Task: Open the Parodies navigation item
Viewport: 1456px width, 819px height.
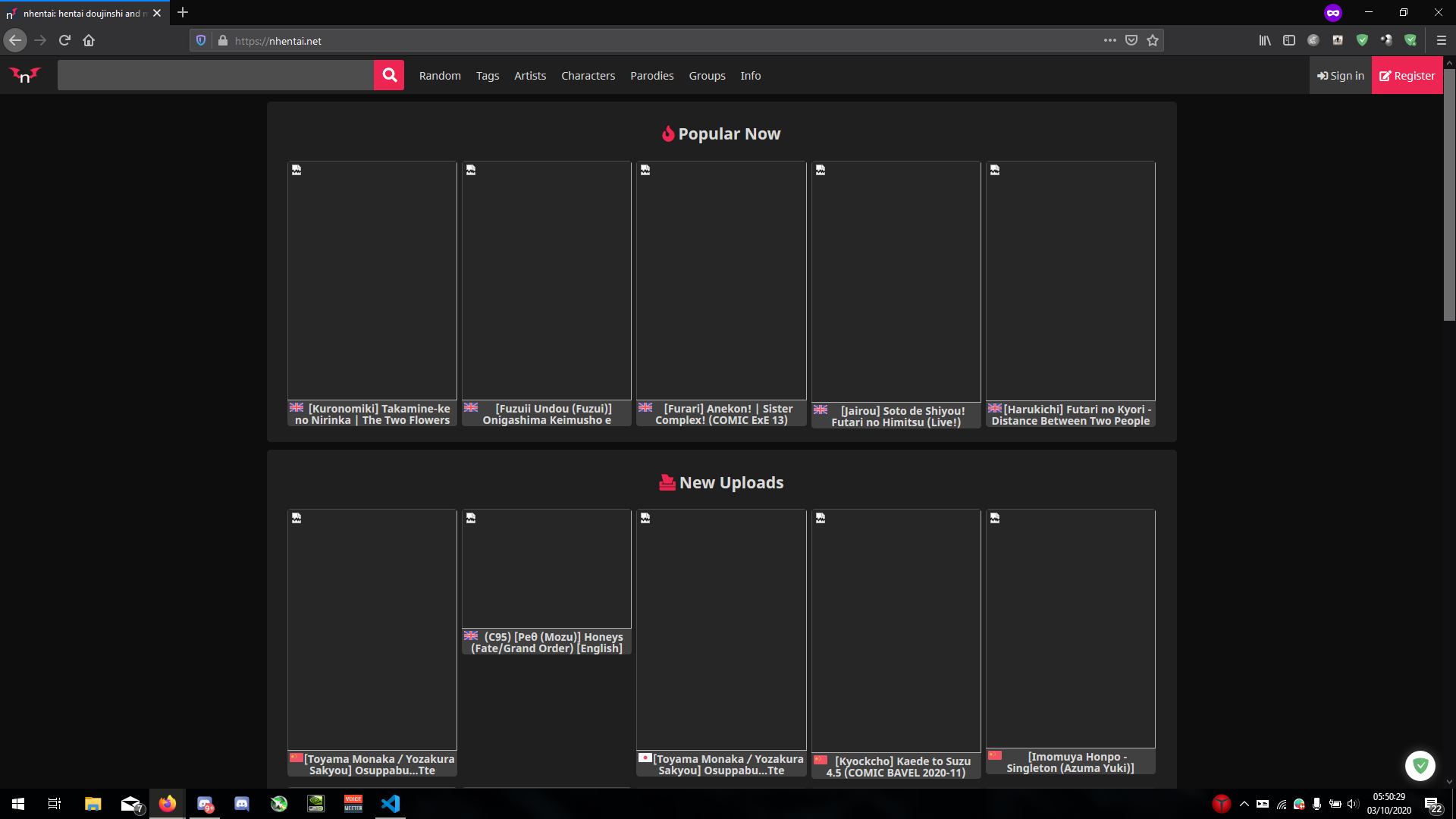Action: click(651, 75)
